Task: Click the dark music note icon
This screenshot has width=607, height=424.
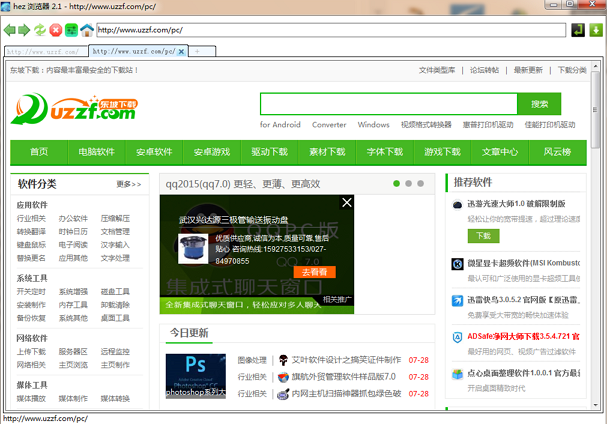Action: tap(578, 30)
